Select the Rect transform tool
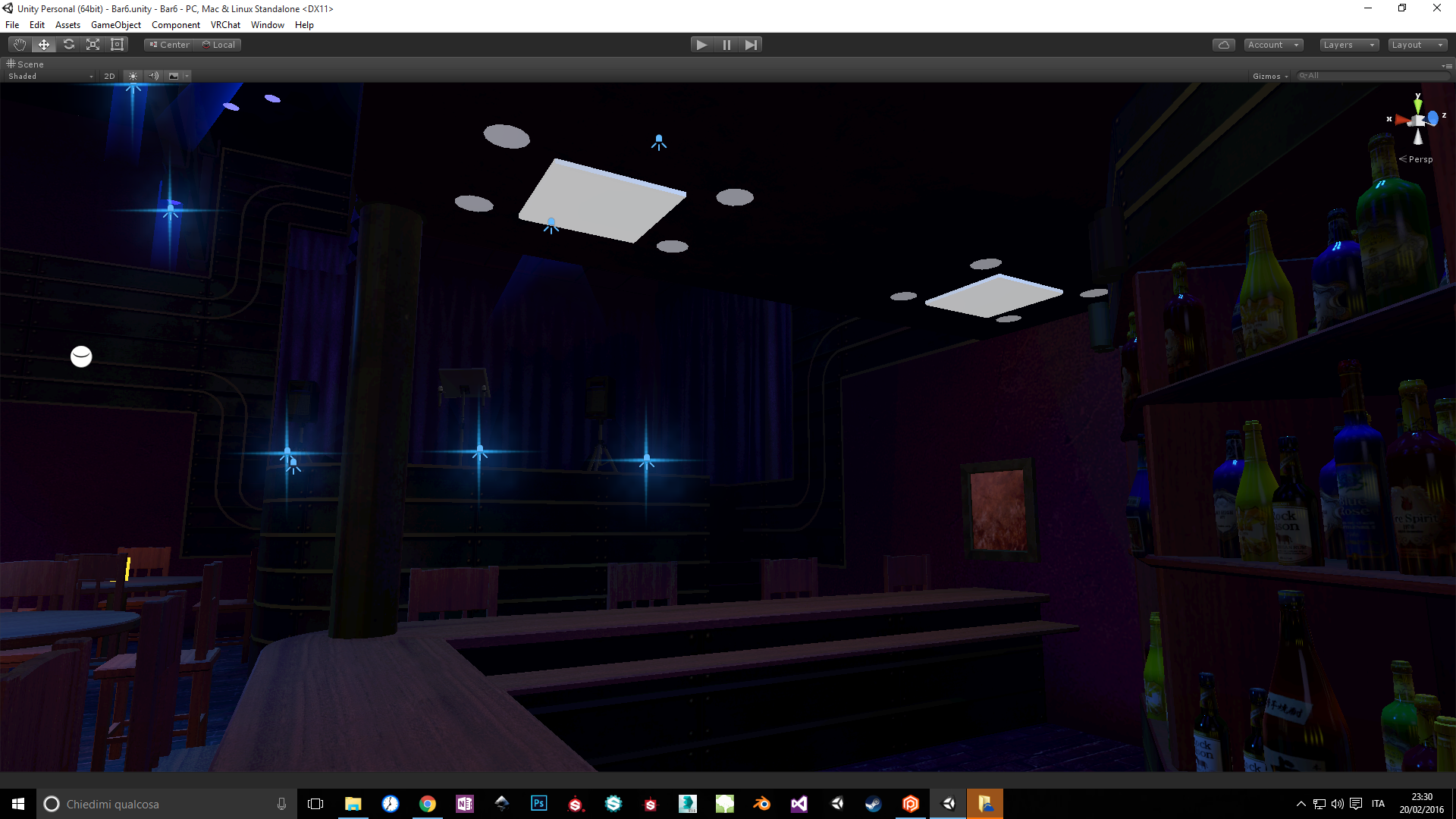This screenshot has width=1456, height=819. [118, 45]
